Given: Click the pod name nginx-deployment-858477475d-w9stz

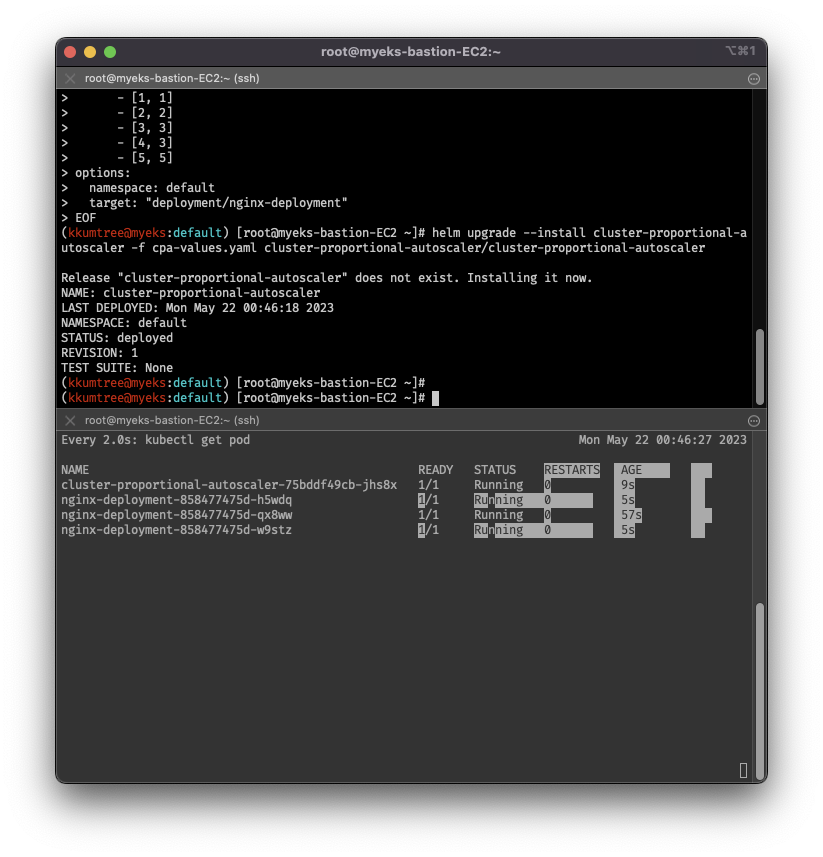Looking at the screenshot, I should pyautogui.click(x=177, y=530).
